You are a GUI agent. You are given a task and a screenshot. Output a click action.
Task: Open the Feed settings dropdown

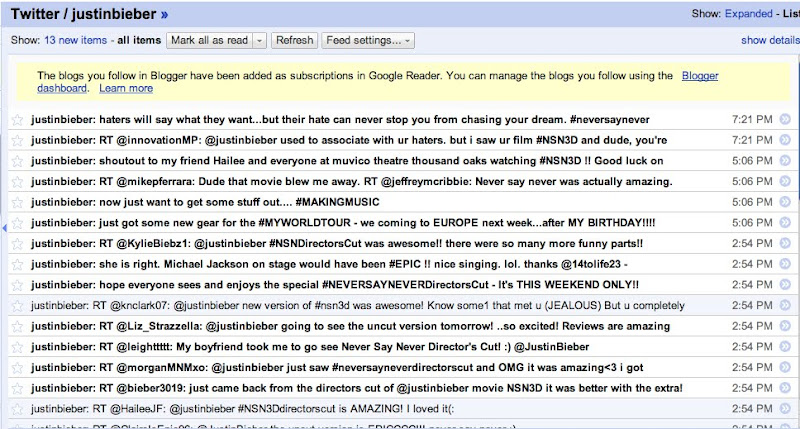coord(368,40)
